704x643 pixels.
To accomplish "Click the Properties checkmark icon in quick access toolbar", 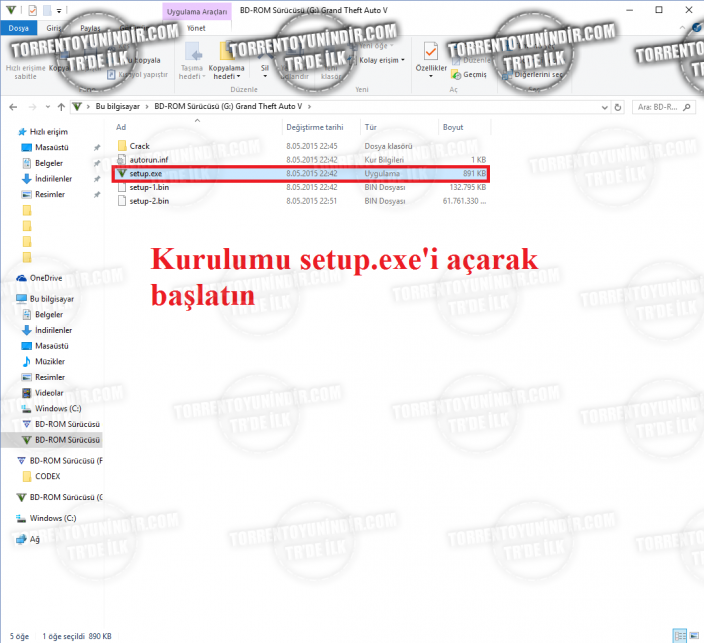I will 32,10.
